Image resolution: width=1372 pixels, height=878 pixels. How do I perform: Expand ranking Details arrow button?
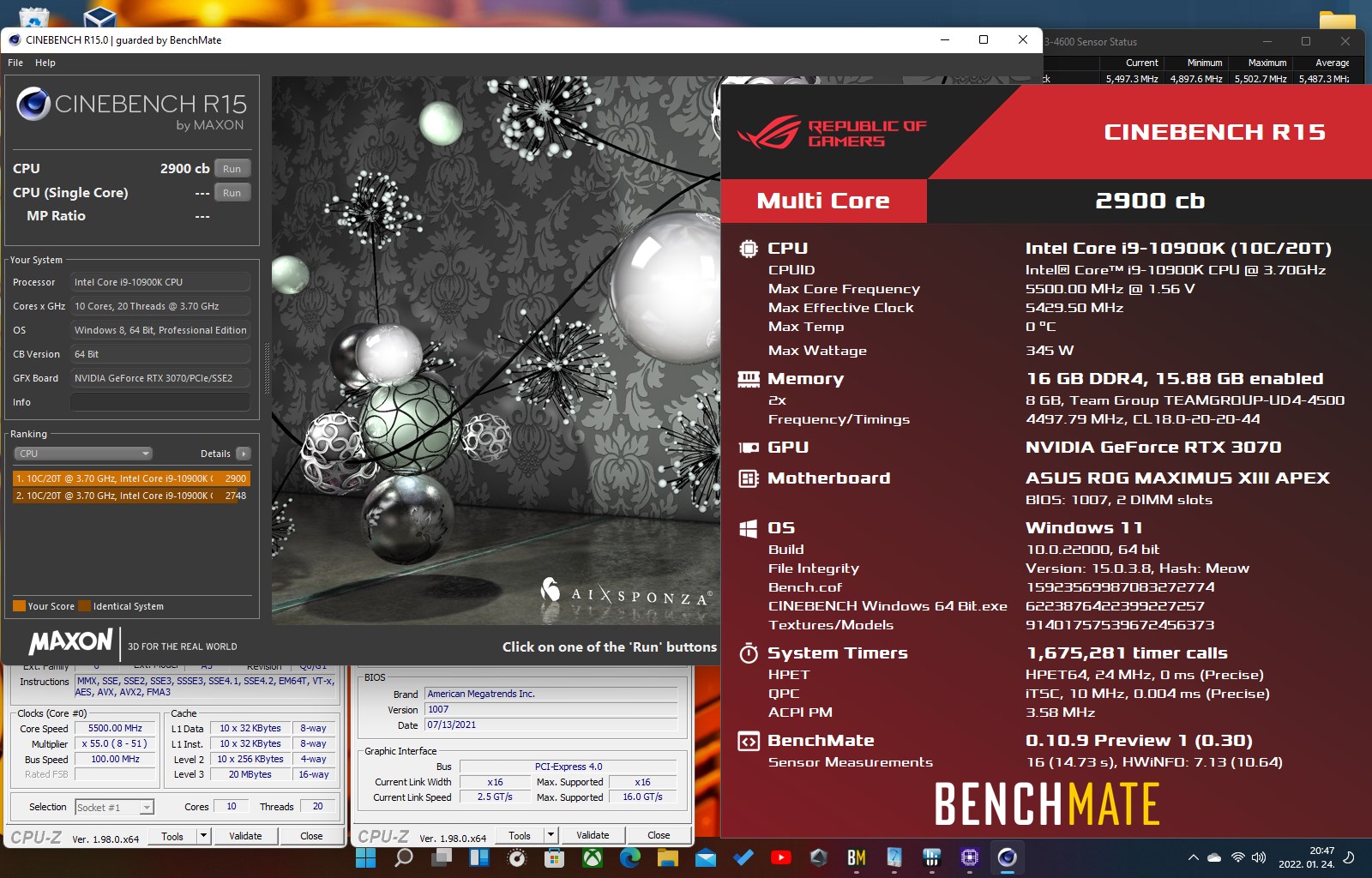(x=244, y=454)
